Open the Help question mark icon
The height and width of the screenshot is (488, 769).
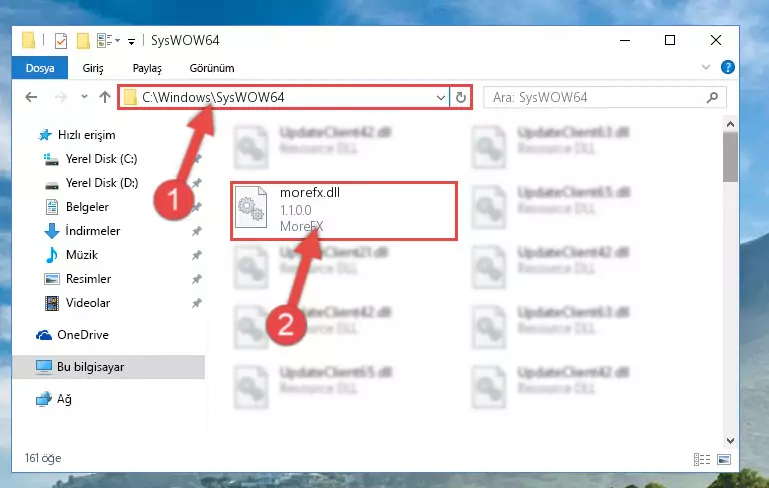point(728,67)
